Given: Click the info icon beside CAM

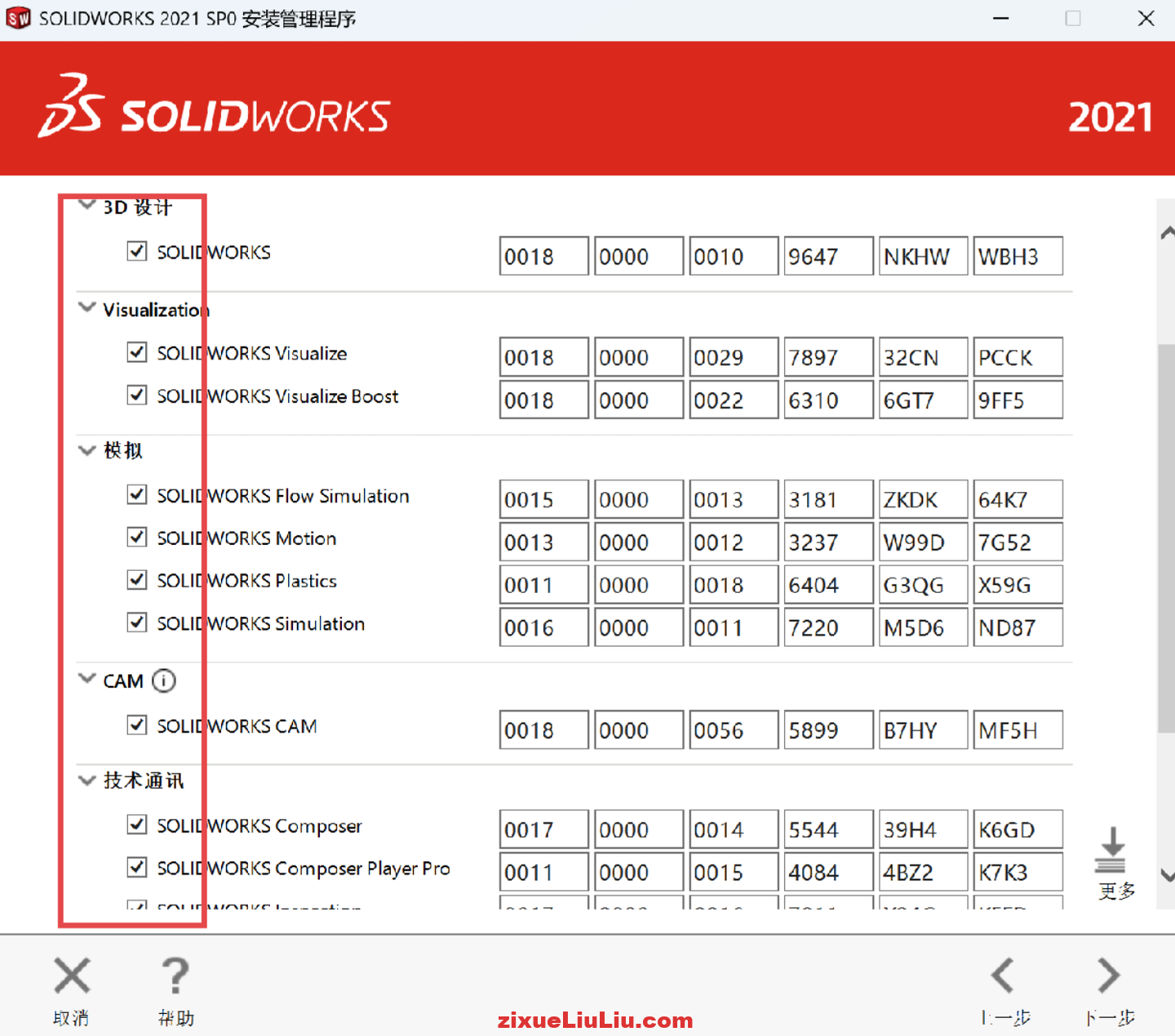Looking at the screenshot, I should (x=166, y=680).
